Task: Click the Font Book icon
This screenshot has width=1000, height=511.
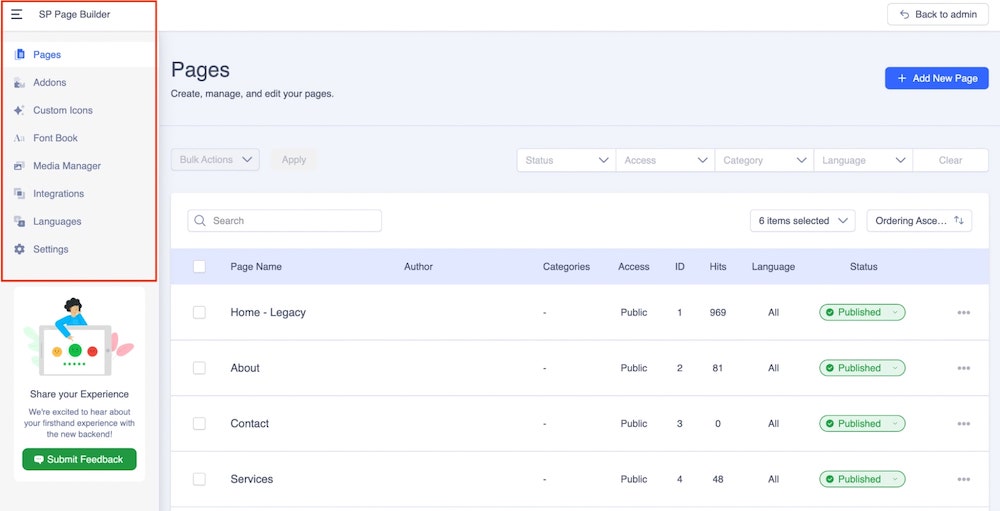Action: (x=20, y=139)
